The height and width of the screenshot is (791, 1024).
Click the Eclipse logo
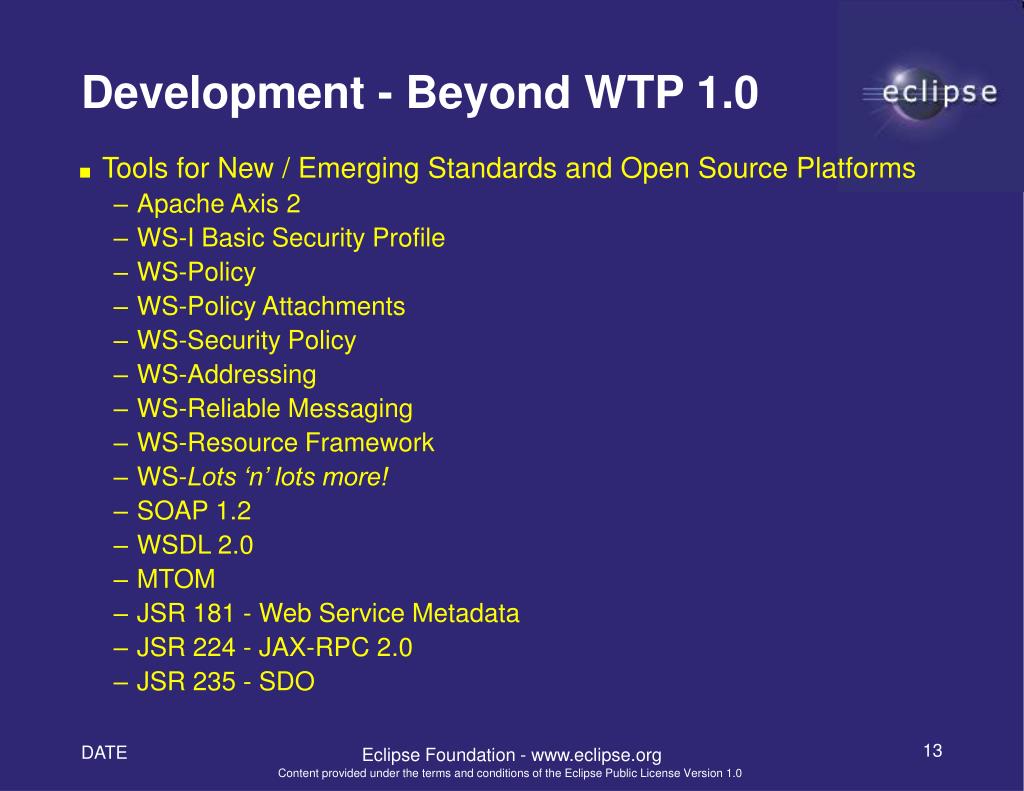(930, 93)
